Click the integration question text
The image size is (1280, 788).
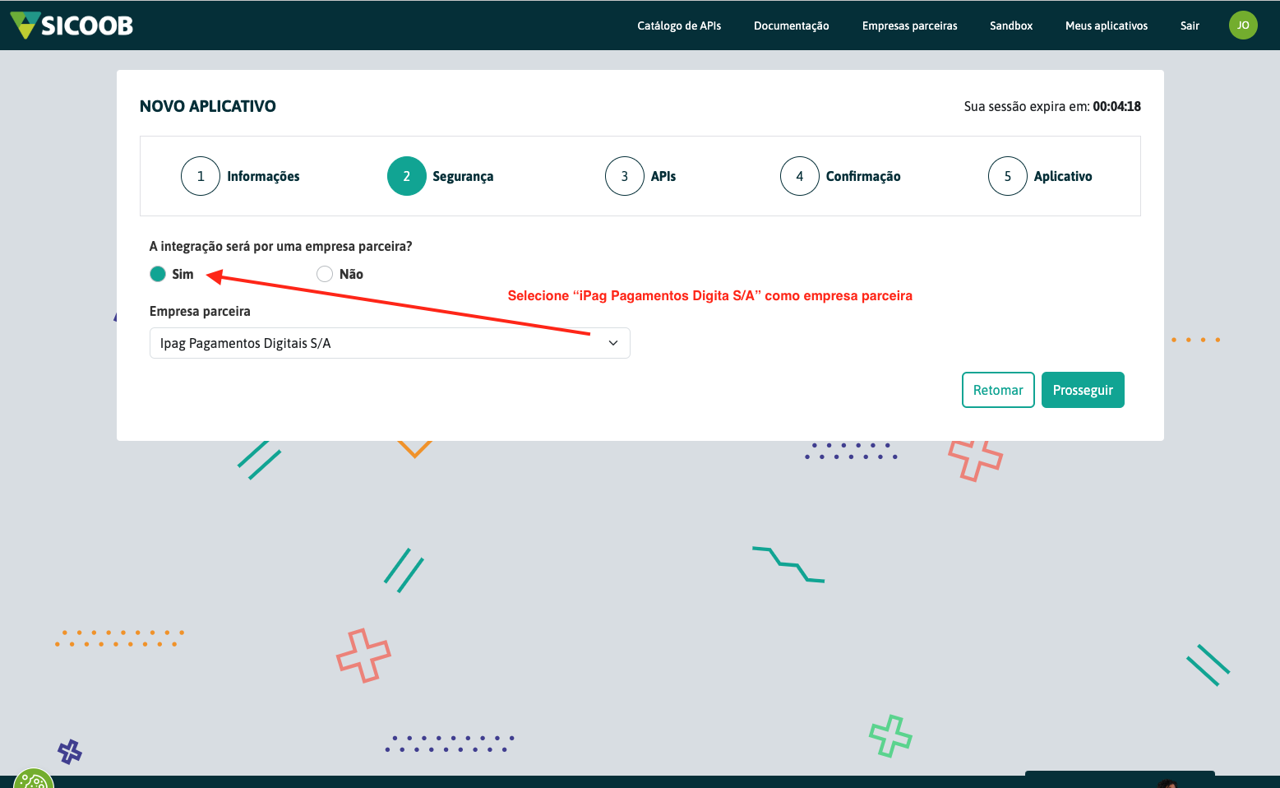coord(281,246)
